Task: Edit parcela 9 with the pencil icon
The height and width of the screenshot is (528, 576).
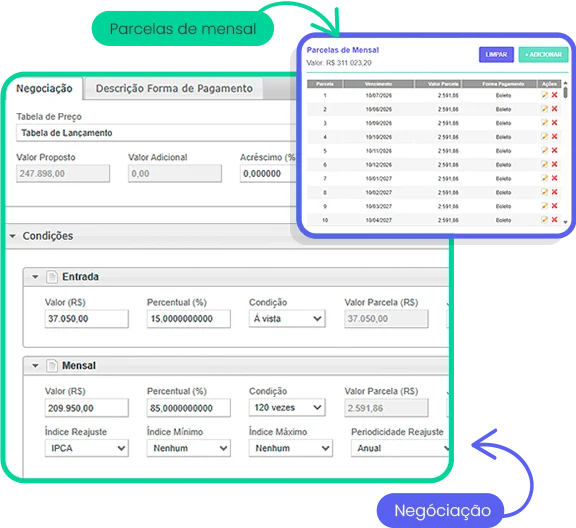Action: click(x=544, y=206)
